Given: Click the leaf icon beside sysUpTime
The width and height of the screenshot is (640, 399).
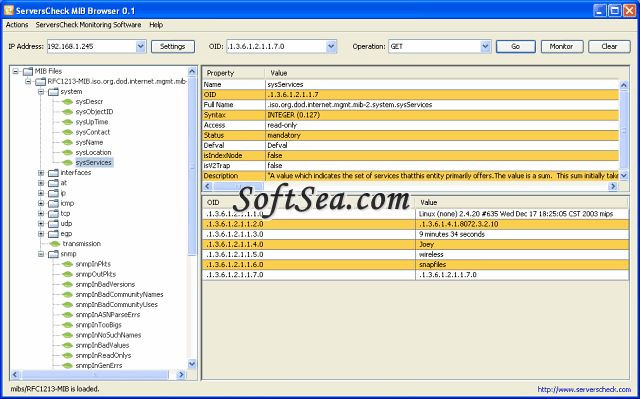Looking at the screenshot, I should click(67, 122).
